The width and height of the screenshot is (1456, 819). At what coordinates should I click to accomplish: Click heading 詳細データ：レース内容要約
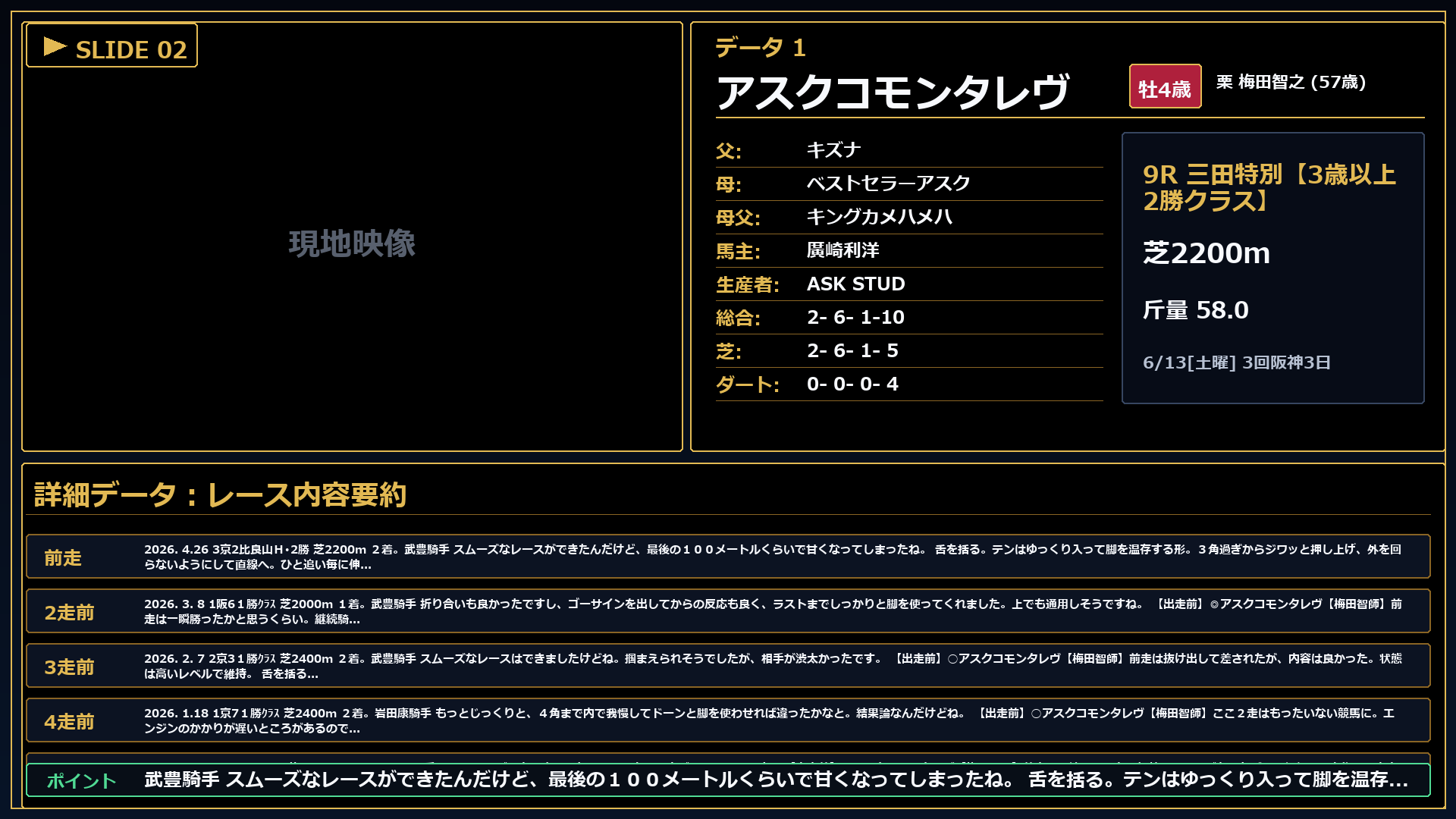(221, 494)
